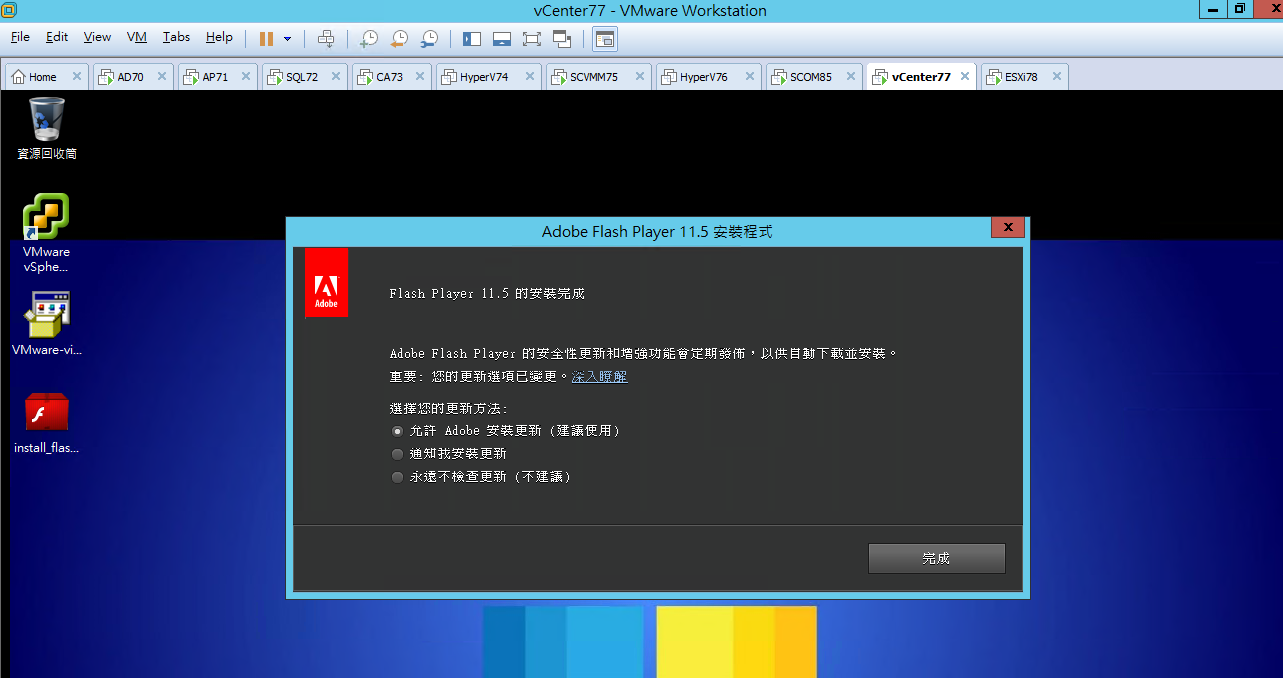The image size is (1283, 678).
Task: Select the install_flash desktop icon
Action: click(46, 422)
